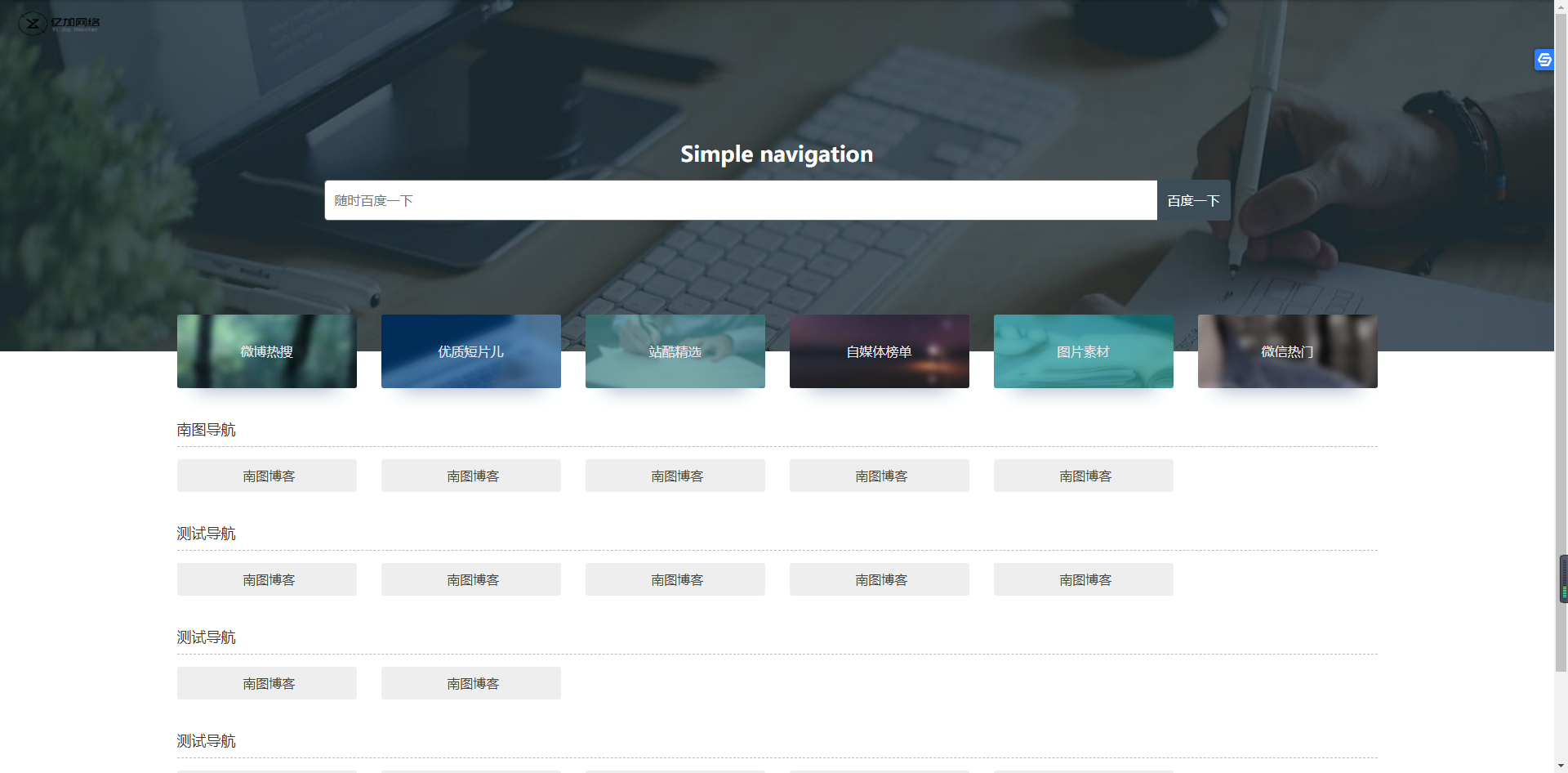Click fourth 南图博客 link in first 测试导航 row
The image size is (1568, 773).
pos(880,579)
